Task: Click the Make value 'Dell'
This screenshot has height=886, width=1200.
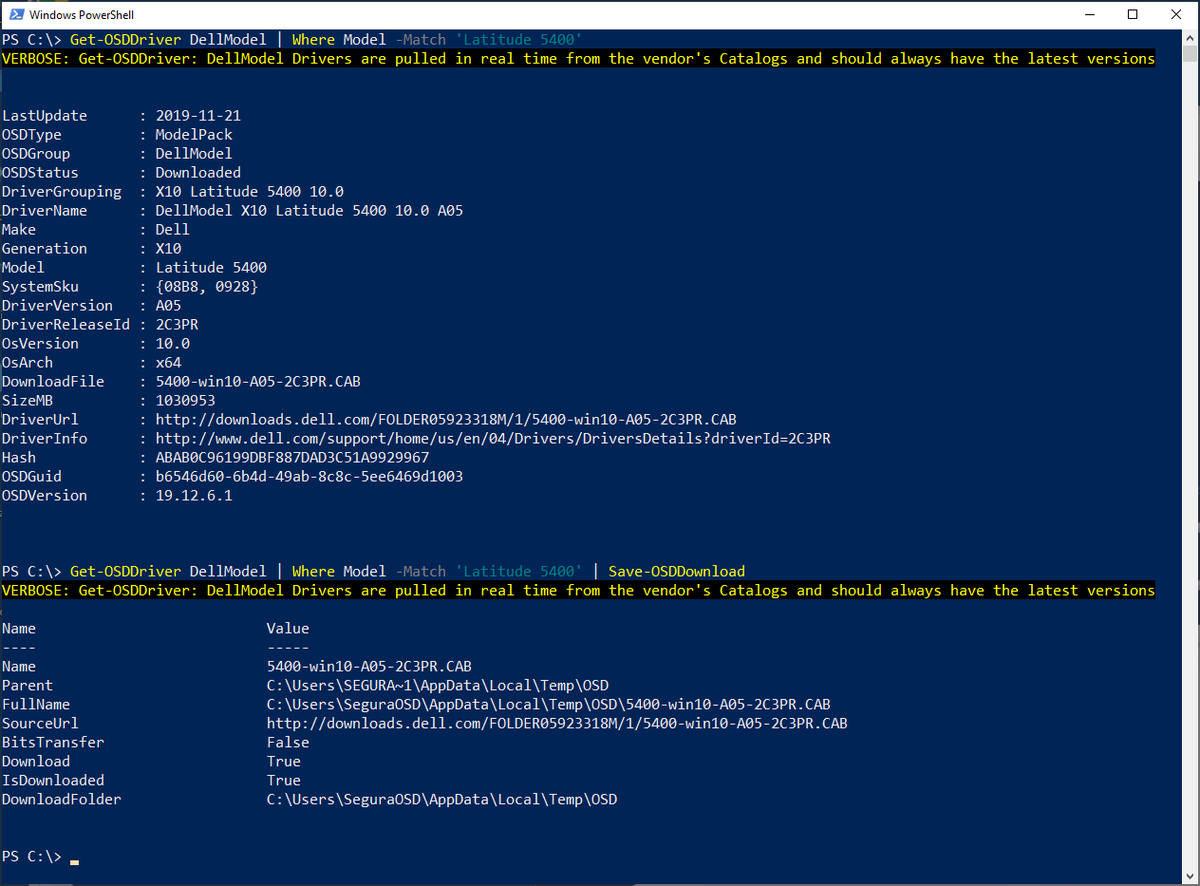Action: pyautogui.click(x=172, y=229)
